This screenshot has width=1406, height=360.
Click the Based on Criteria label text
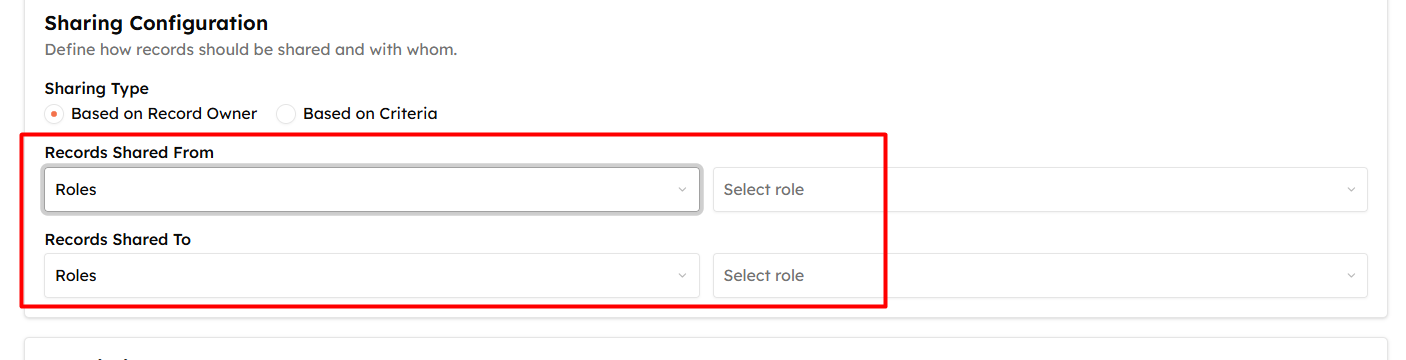[x=370, y=114]
